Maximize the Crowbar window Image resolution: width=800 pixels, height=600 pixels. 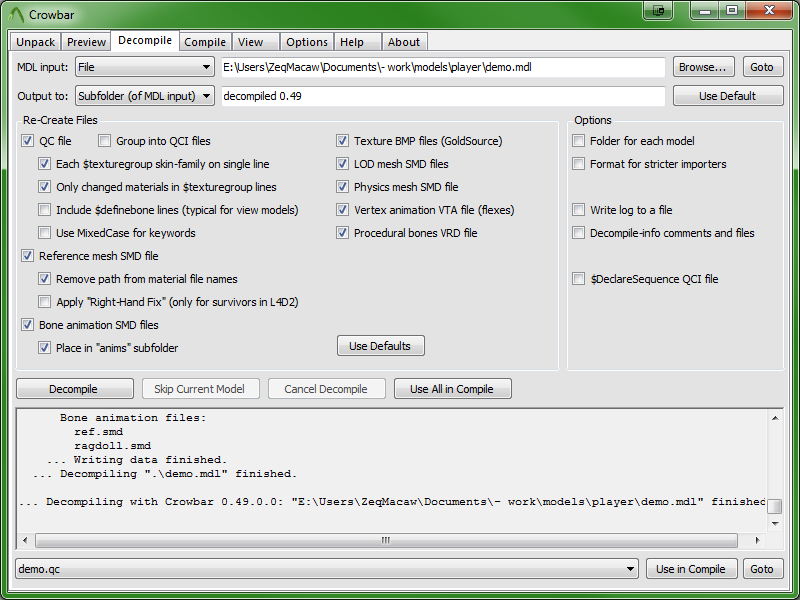[732, 11]
